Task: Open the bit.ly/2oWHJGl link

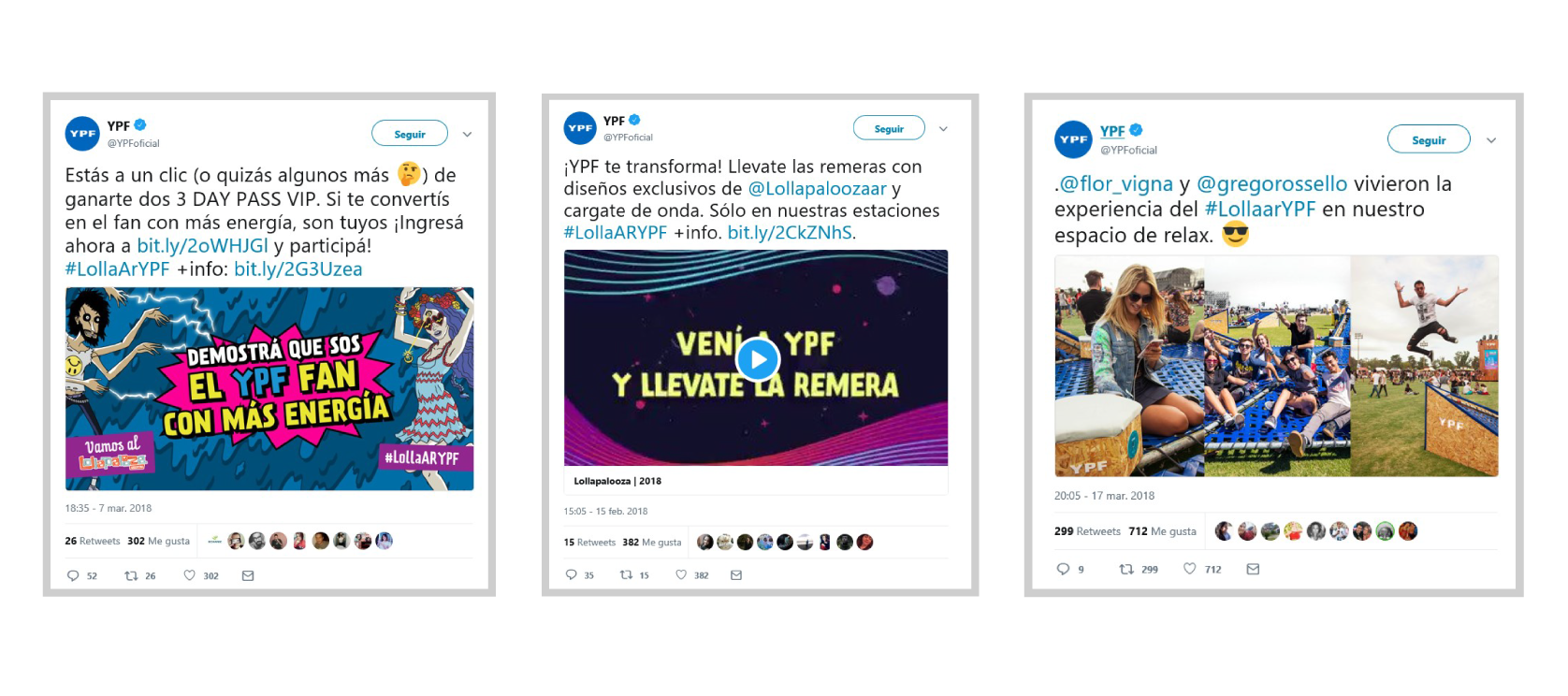Action: click(x=202, y=246)
